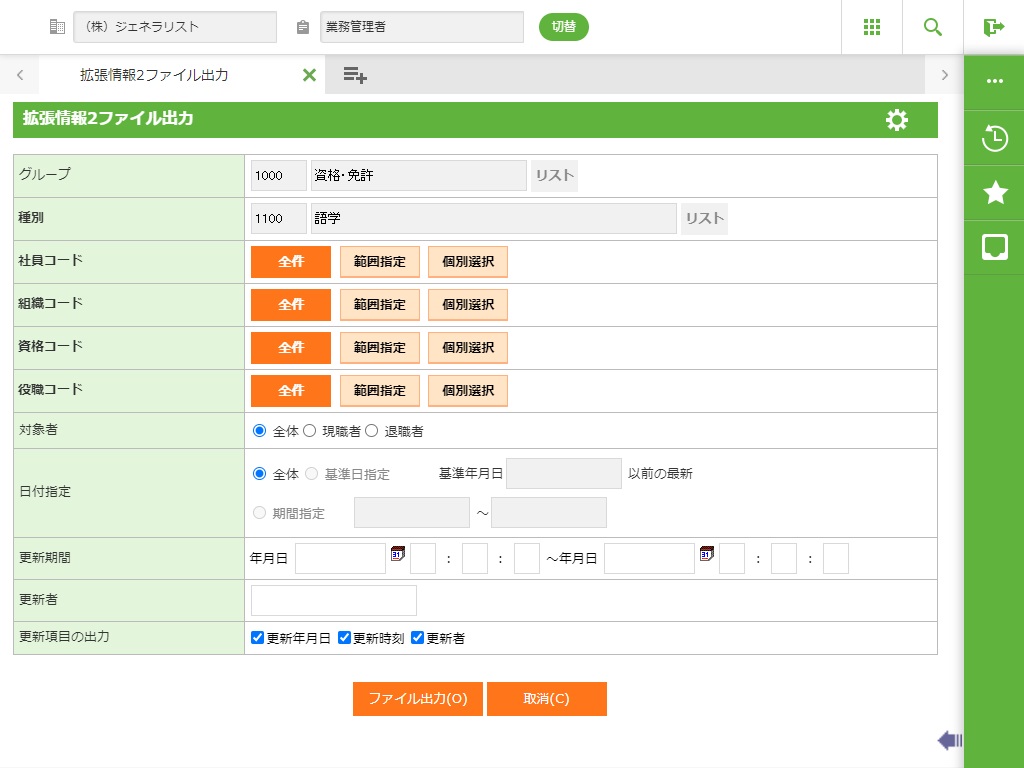The width and height of the screenshot is (1024, 768).
Task: Open favorites star icon in sidebar
Action: coord(994,193)
